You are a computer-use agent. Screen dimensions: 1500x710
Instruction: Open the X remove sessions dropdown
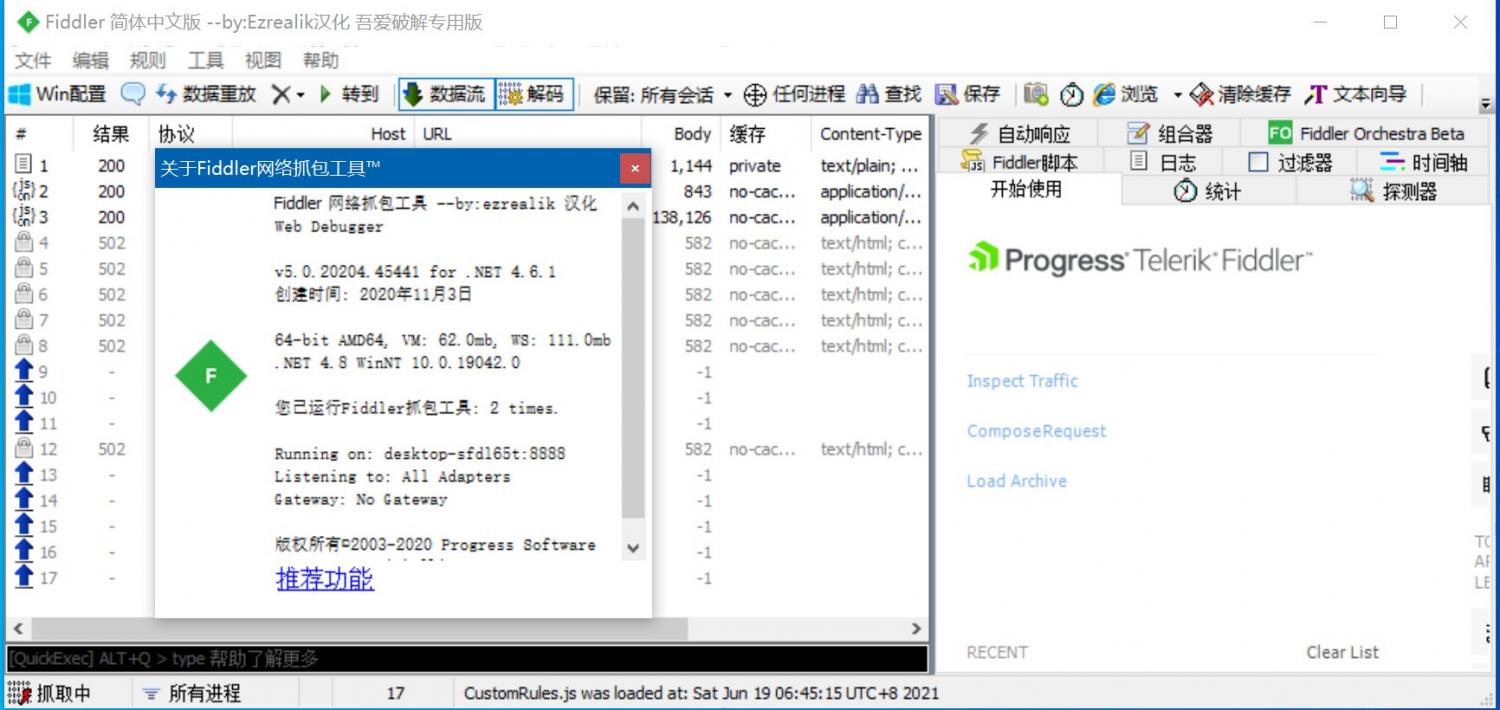pyautogui.click(x=288, y=95)
